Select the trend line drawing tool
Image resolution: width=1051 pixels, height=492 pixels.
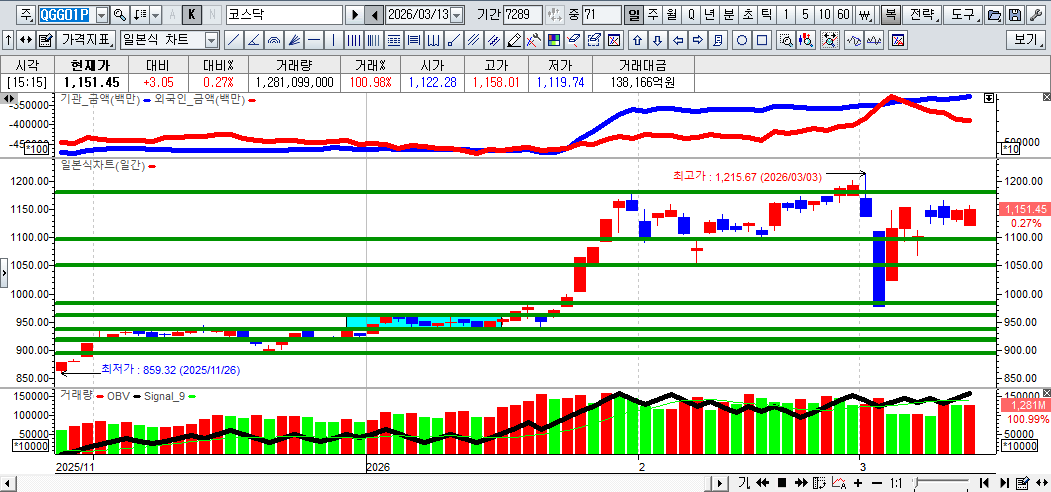coord(233,40)
